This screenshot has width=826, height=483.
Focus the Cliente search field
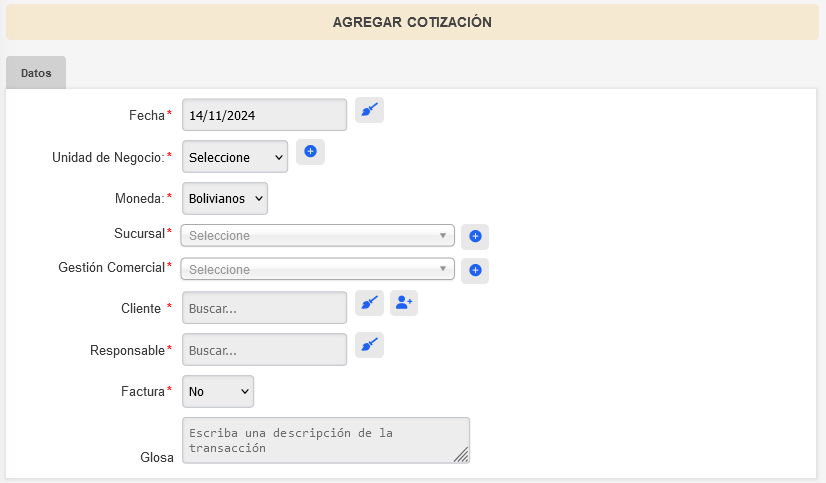pos(264,308)
